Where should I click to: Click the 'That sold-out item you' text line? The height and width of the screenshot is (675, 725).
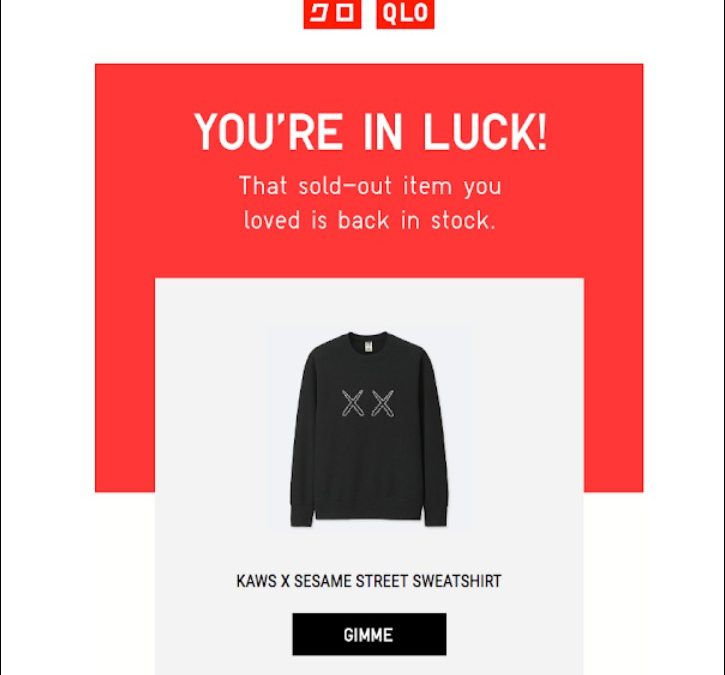tap(370, 186)
